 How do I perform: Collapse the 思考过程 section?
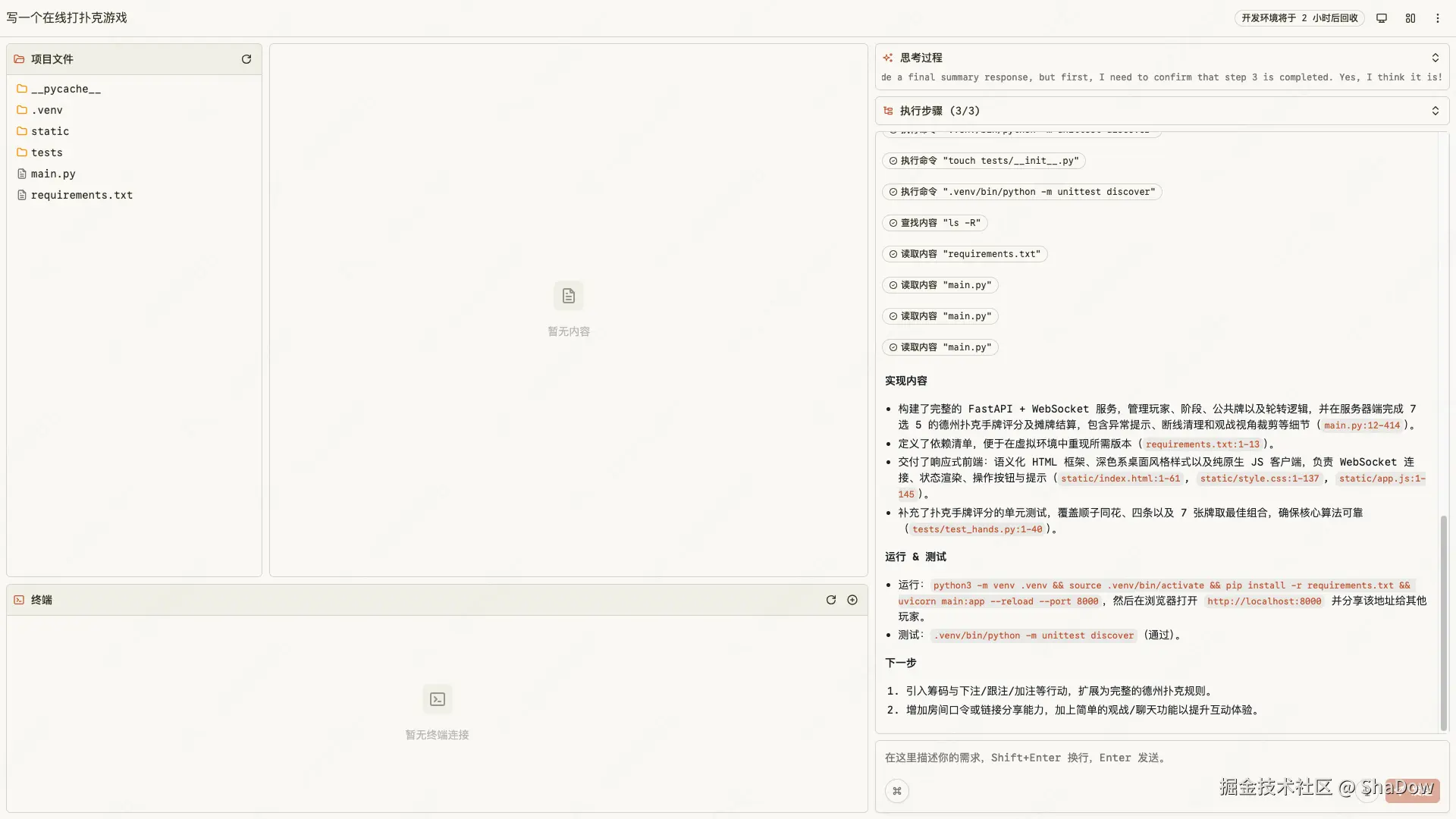[x=1436, y=58]
